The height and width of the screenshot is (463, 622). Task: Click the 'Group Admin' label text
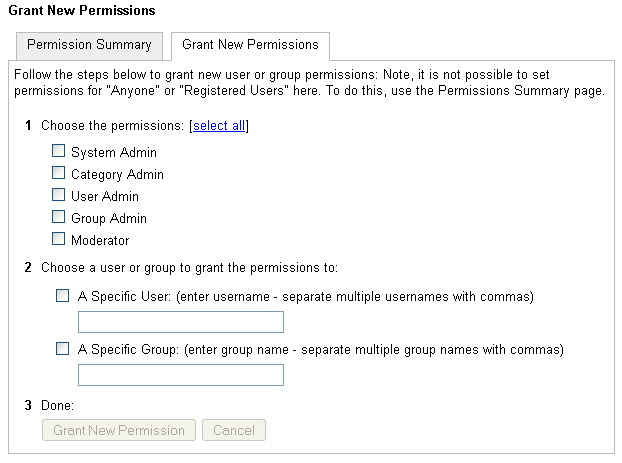(x=109, y=219)
